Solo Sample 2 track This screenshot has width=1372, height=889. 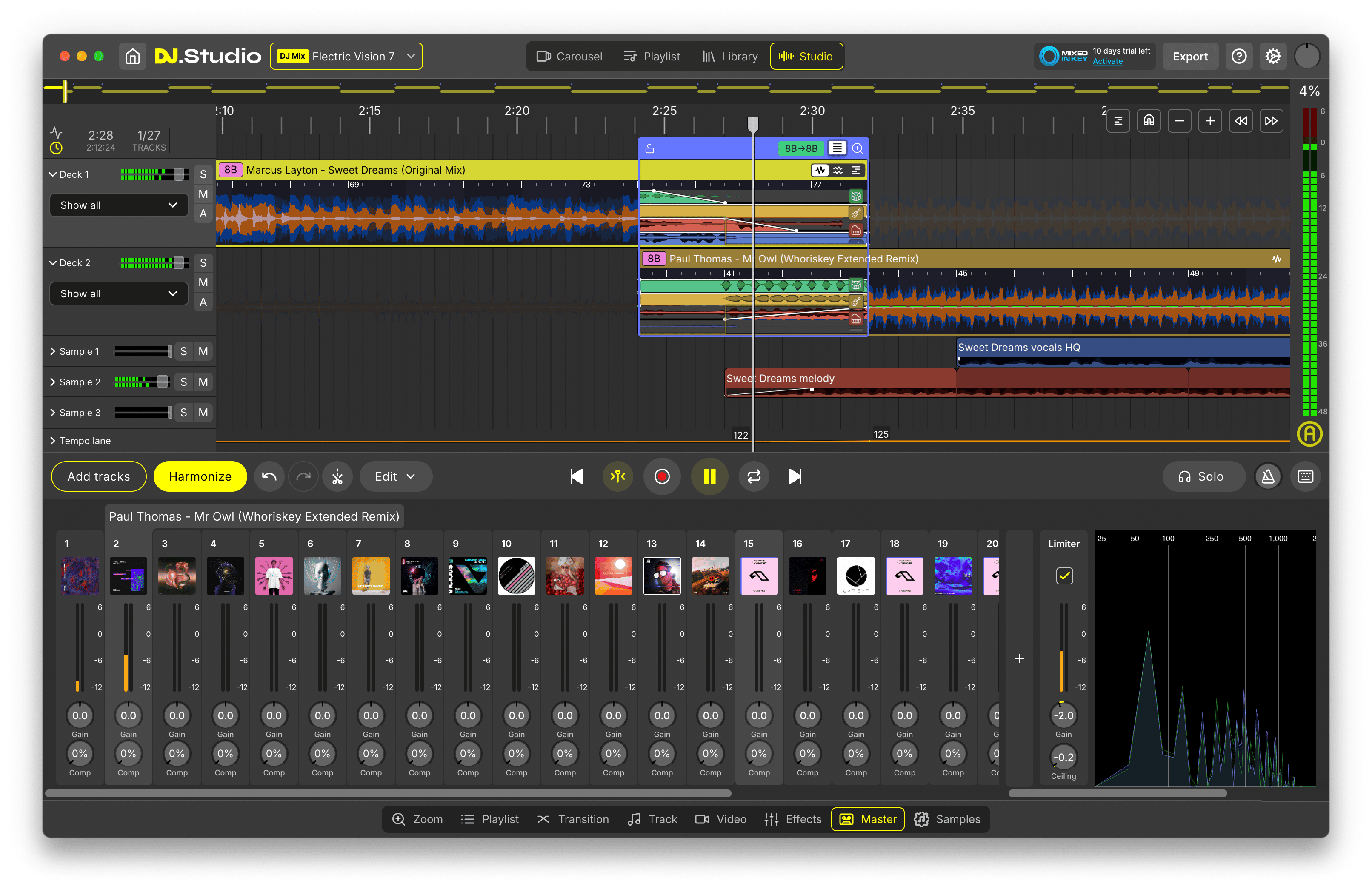183,382
